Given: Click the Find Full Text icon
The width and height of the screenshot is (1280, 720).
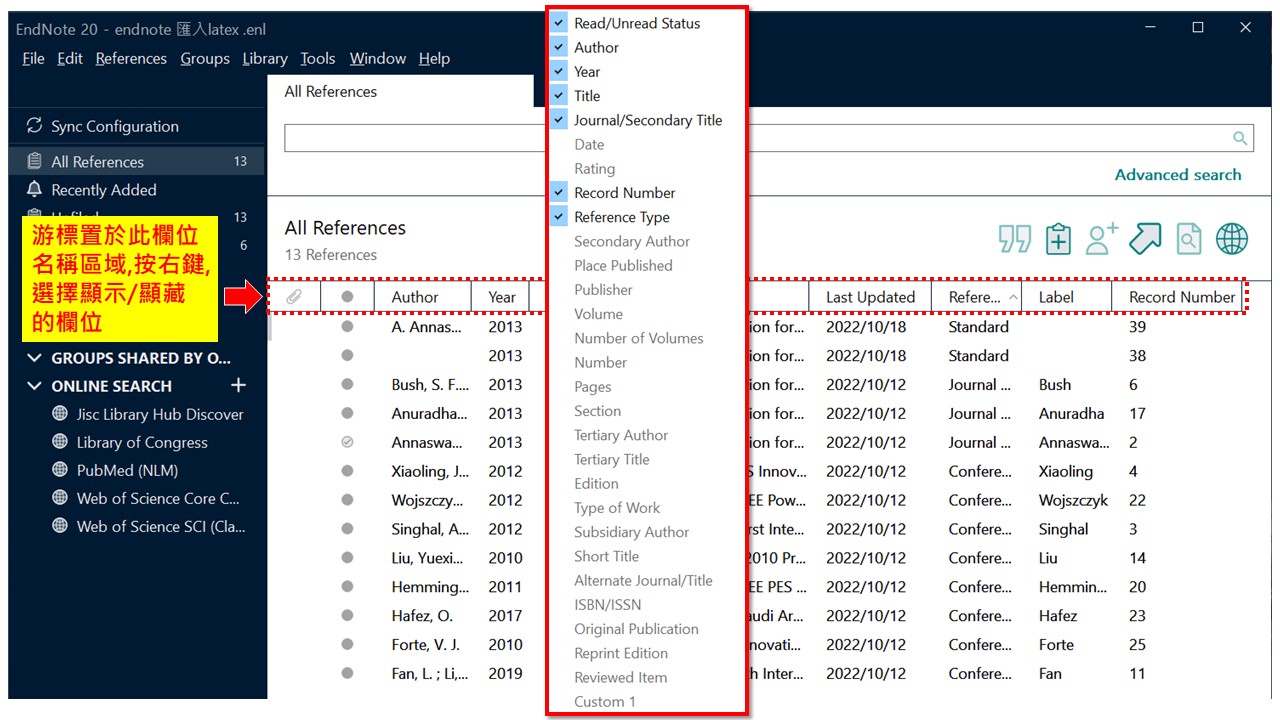Looking at the screenshot, I should [x=1188, y=239].
